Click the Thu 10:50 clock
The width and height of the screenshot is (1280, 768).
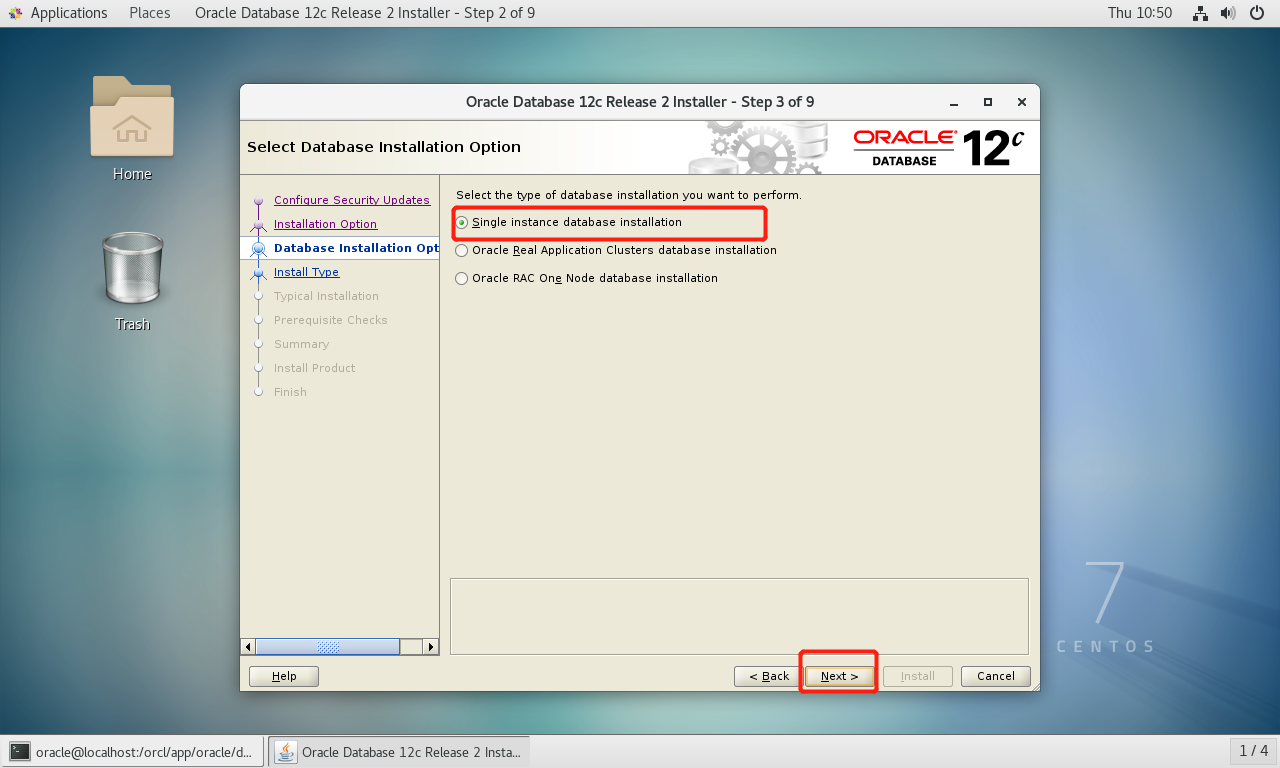(x=1140, y=13)
